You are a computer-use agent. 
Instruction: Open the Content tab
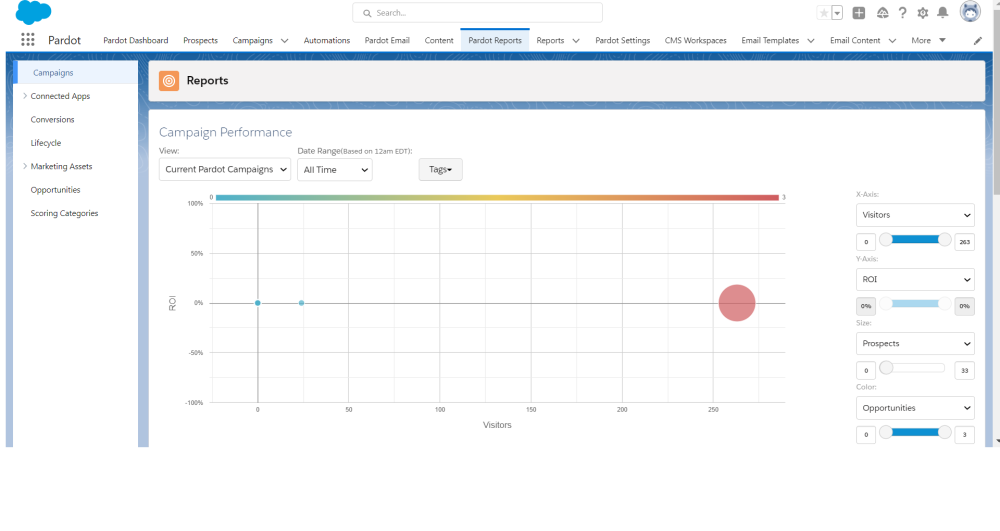click(x=439, y=40)
